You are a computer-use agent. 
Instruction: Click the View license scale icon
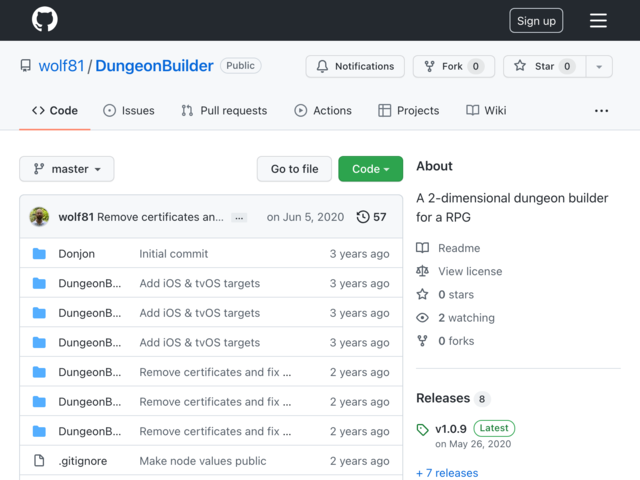tap(422, 271)
